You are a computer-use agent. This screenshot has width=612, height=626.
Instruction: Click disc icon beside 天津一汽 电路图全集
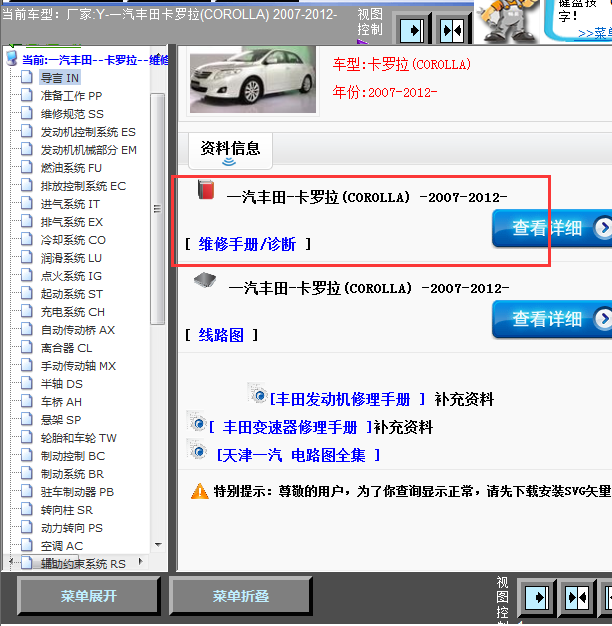point(196,450)
